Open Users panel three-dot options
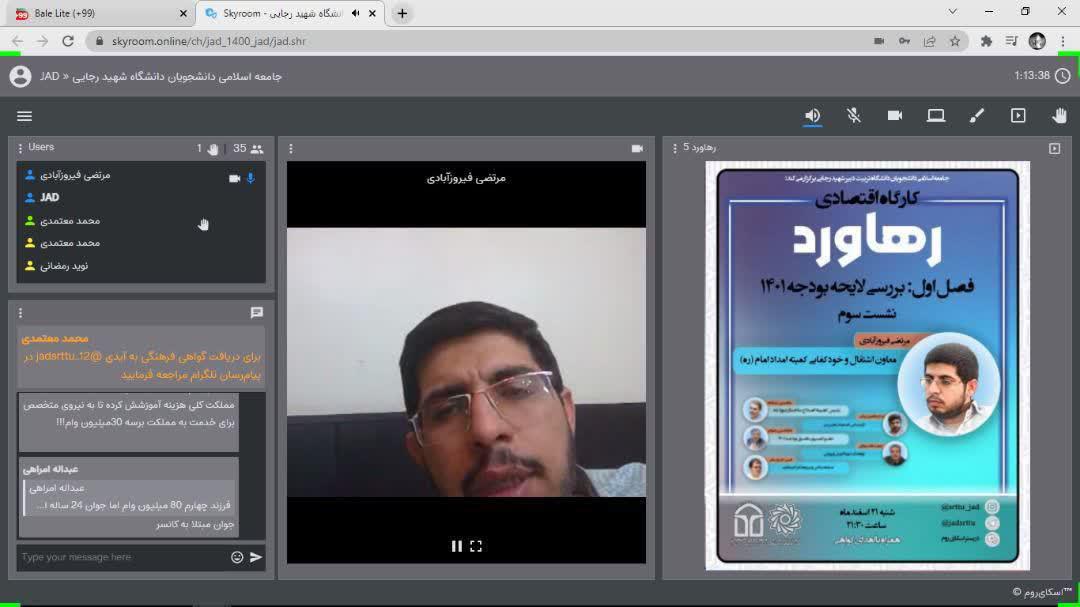 (x=20, y=148)
